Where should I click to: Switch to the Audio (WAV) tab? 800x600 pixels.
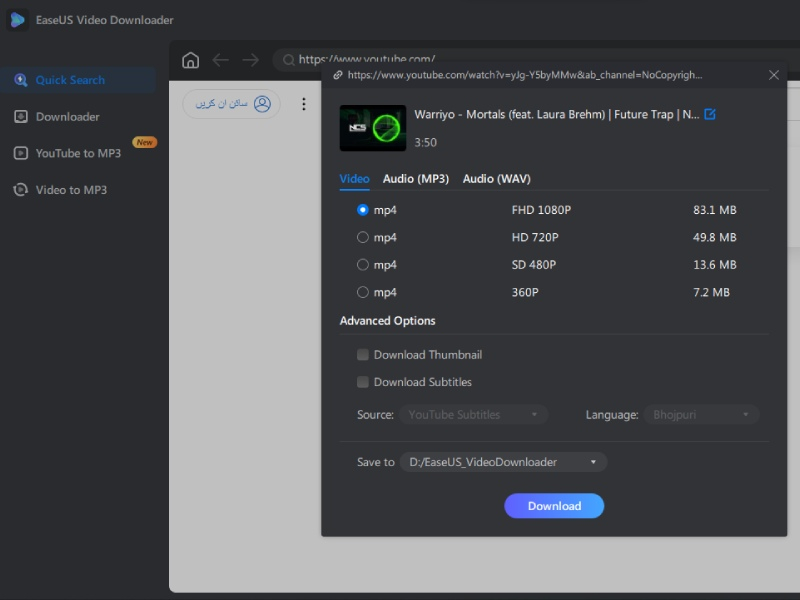tap(496, 179)
